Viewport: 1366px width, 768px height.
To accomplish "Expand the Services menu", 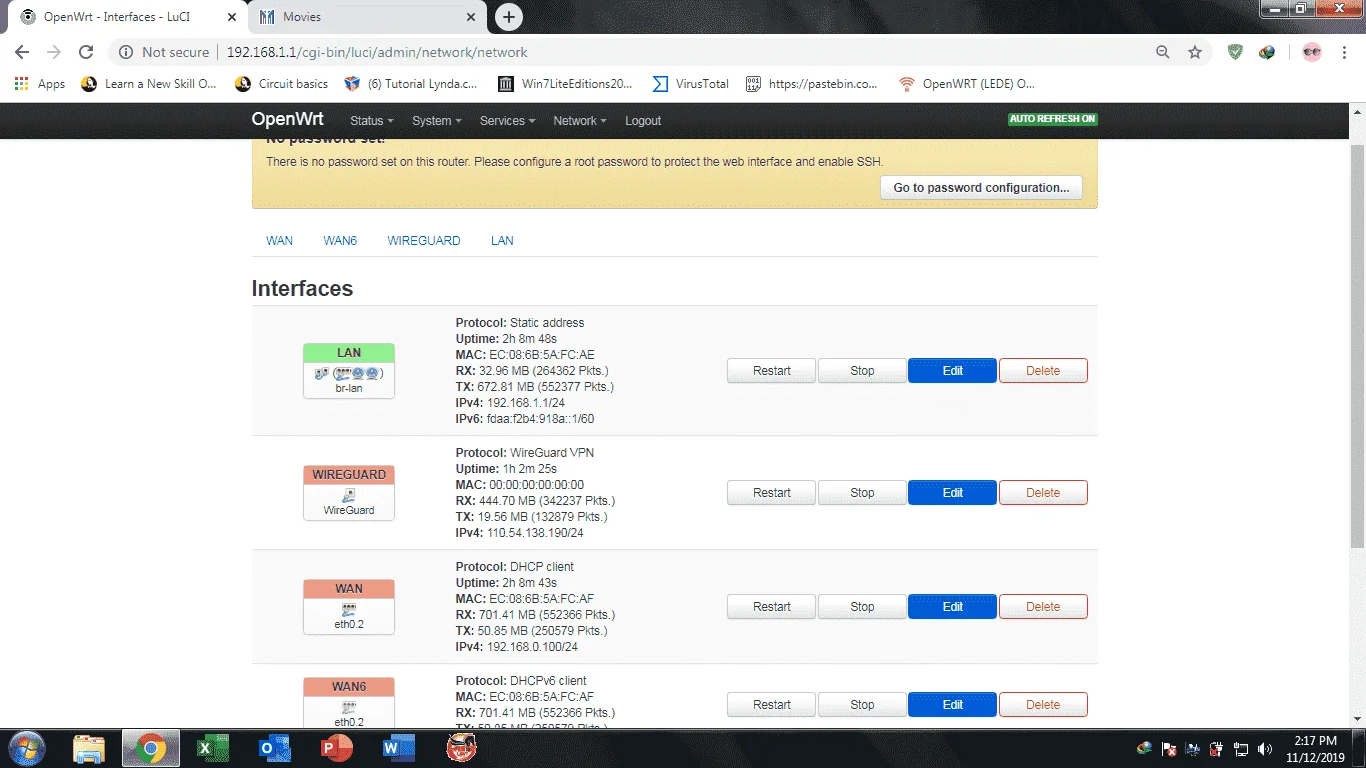I will point(508,121).
